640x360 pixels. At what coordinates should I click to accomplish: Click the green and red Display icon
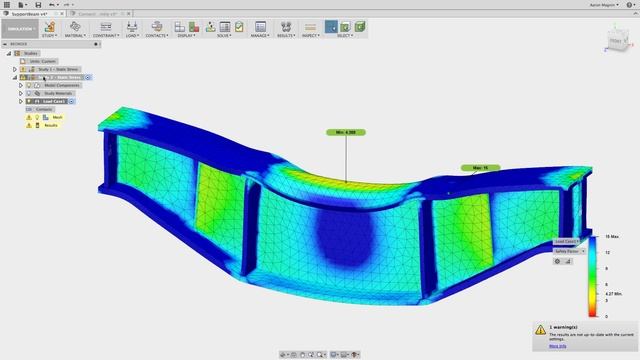tap(194, 27)
